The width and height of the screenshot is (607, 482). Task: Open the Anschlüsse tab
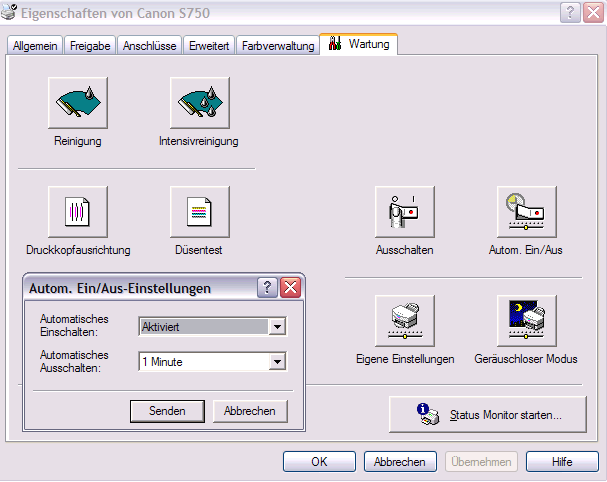pos(149,46)
